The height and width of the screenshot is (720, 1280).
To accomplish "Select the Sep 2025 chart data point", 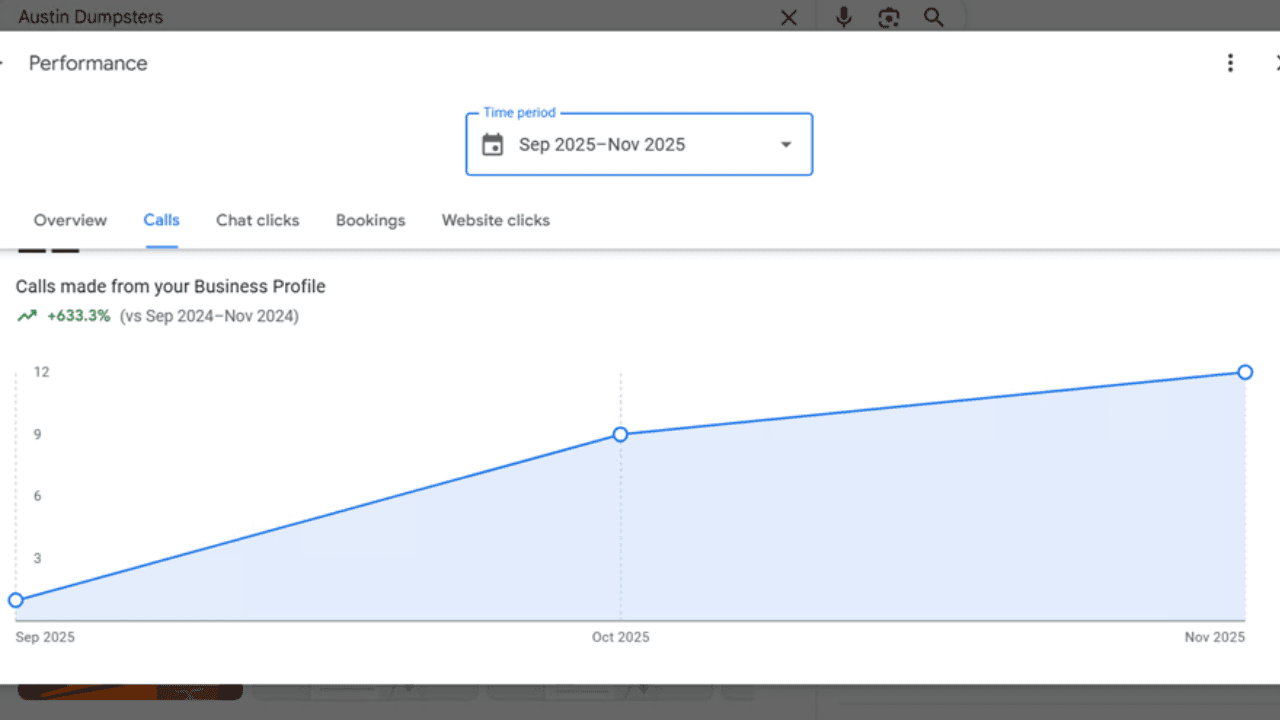I will [16, 600].
